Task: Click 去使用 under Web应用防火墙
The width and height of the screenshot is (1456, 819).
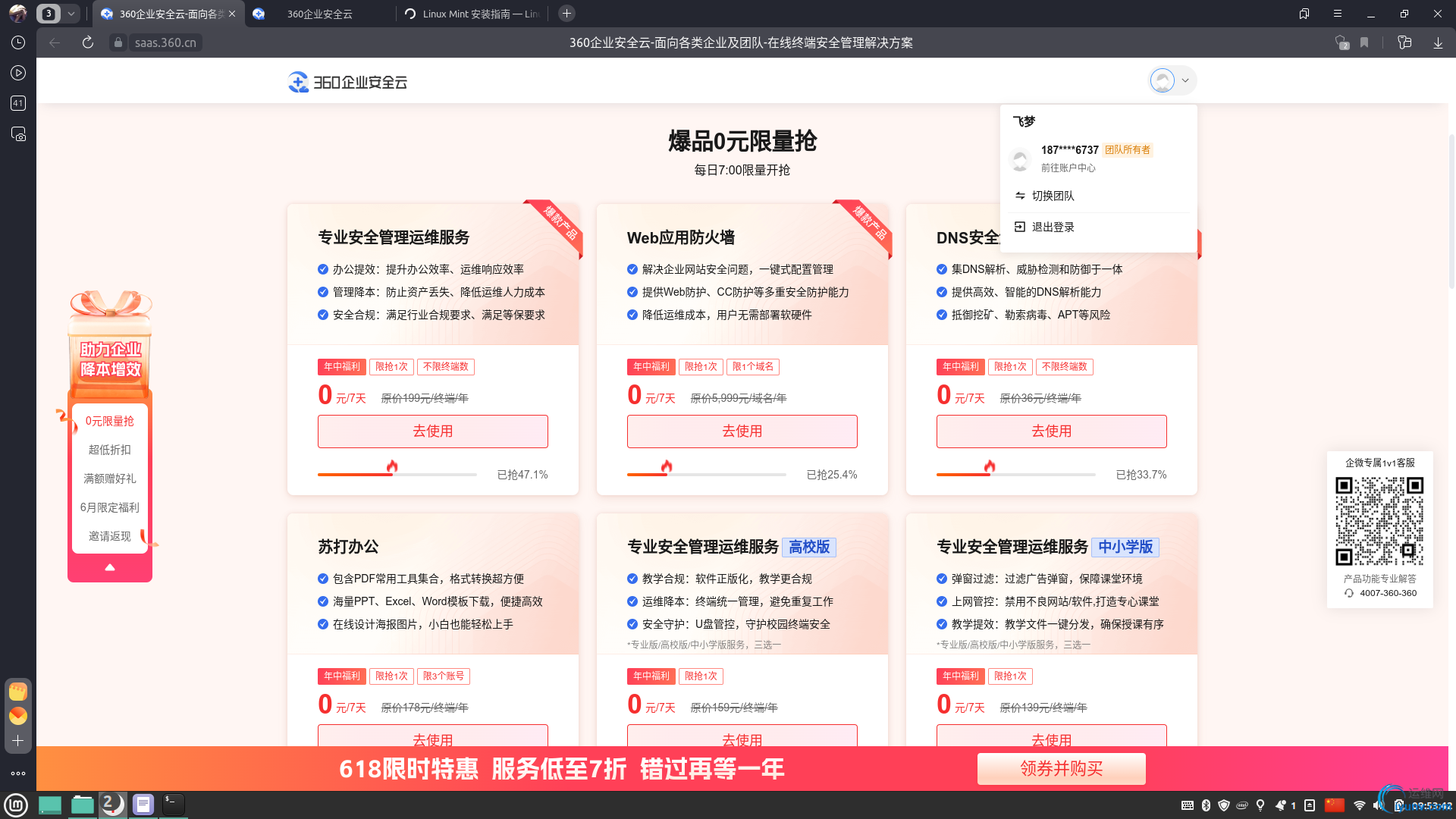Action: [742, 431]
